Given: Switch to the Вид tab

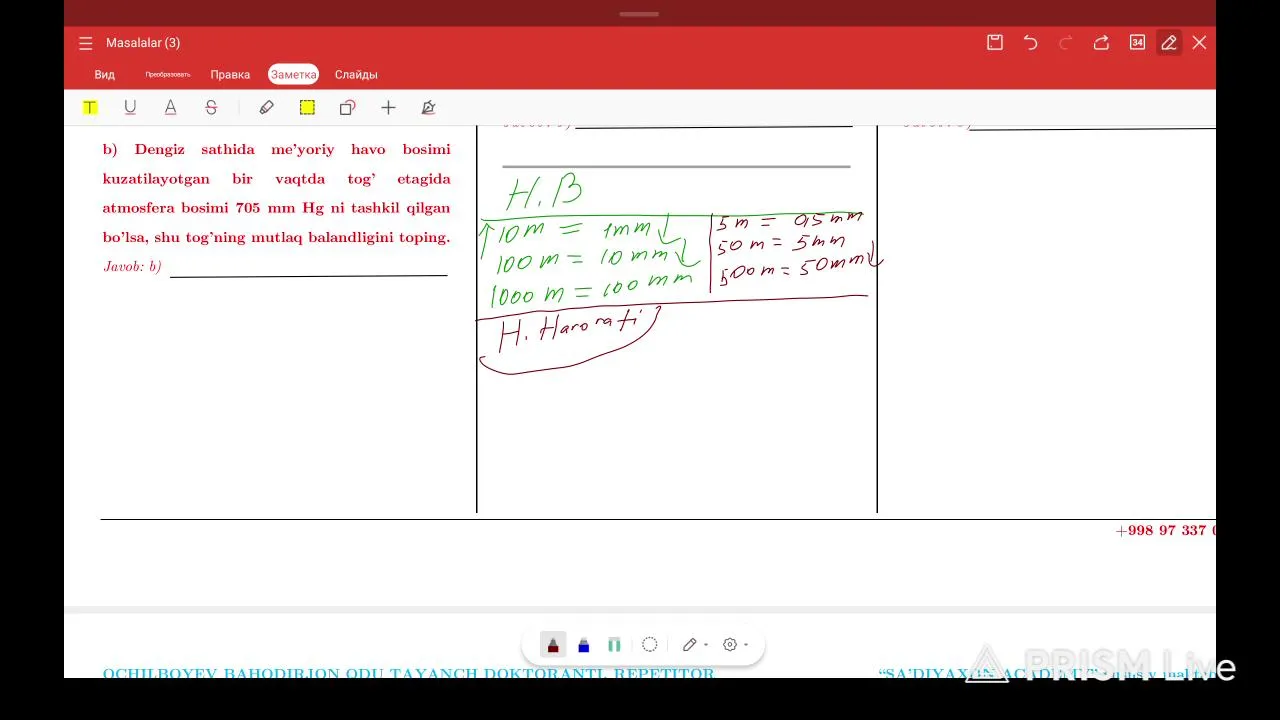Looking at the screenshot, I should pyautogui.click(x=105, y=74).
